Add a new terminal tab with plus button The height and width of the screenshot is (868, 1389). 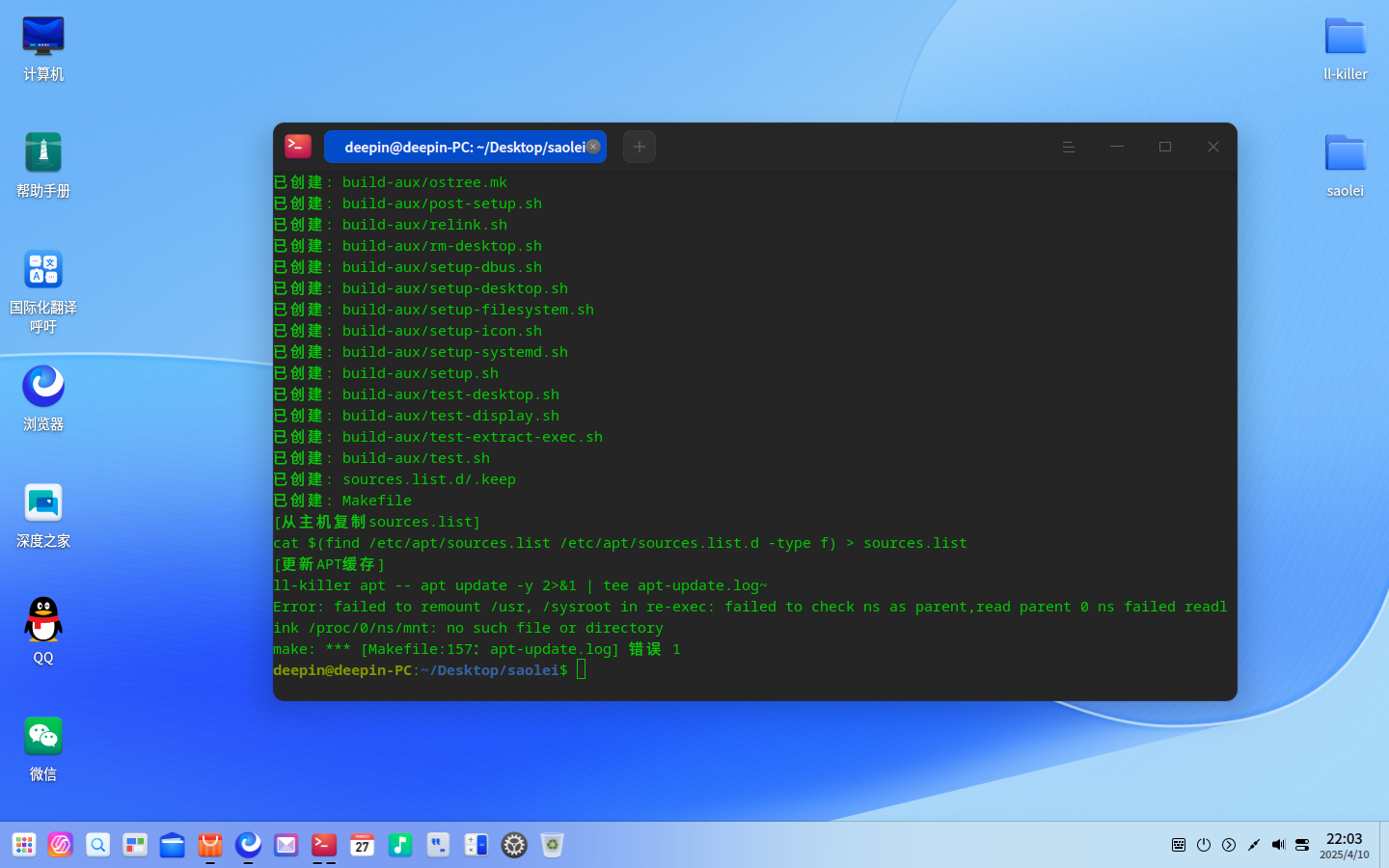(x=640, y=147)
